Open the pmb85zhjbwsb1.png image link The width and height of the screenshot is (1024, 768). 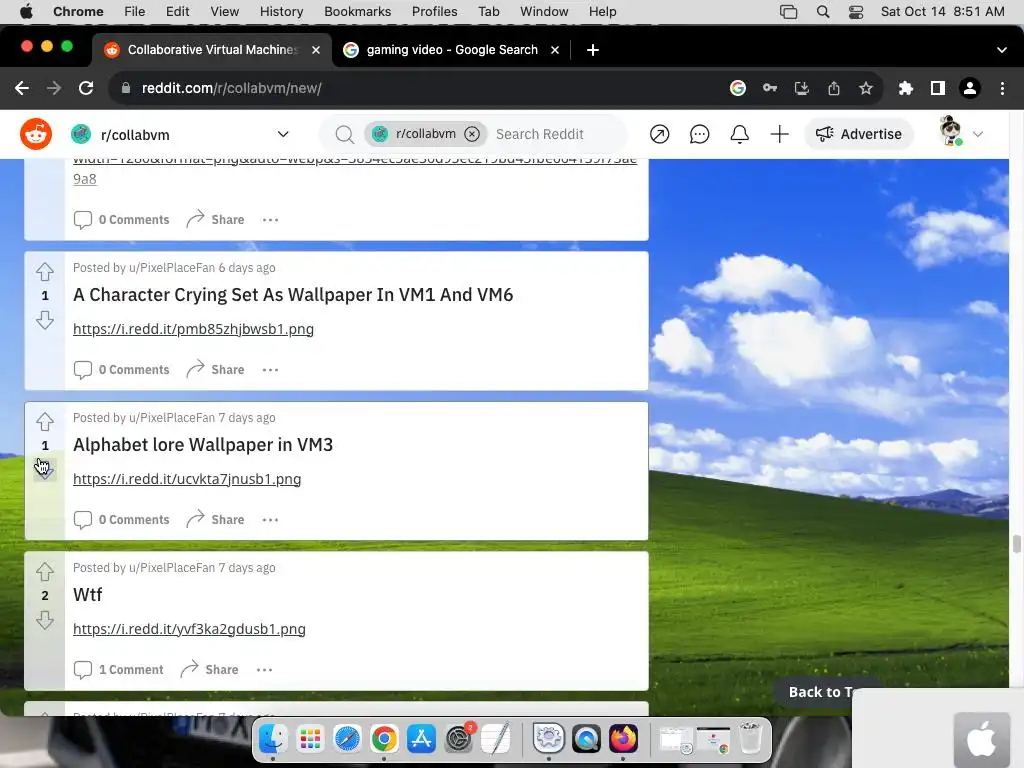[x=193, y=329]
